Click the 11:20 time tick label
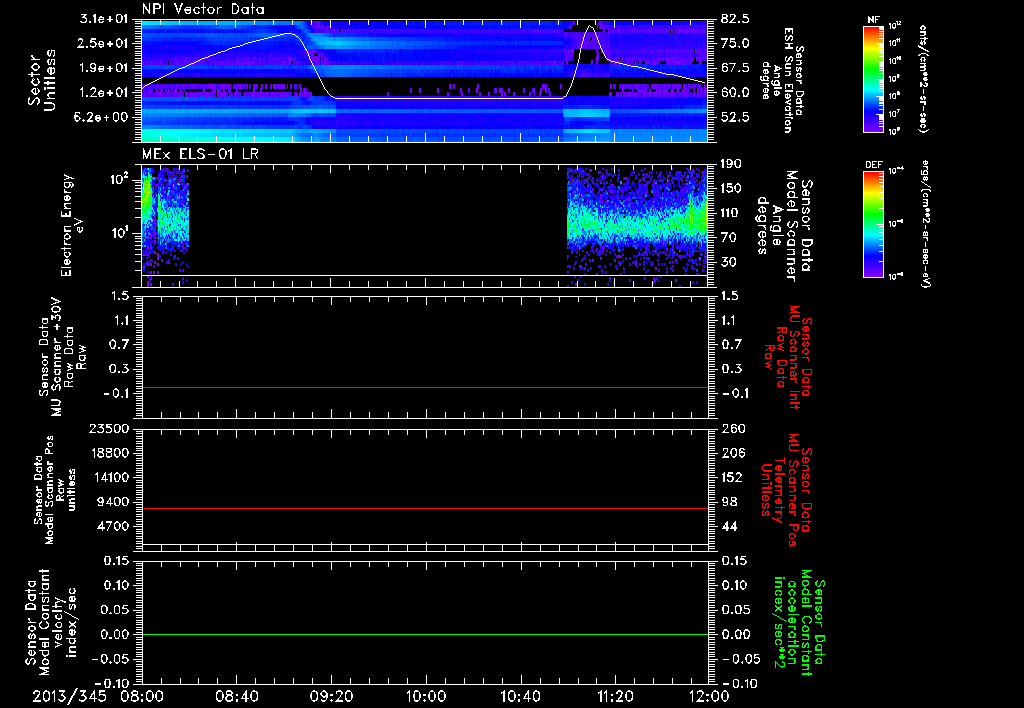This screenshot has width=1024, height=708. 615,696
